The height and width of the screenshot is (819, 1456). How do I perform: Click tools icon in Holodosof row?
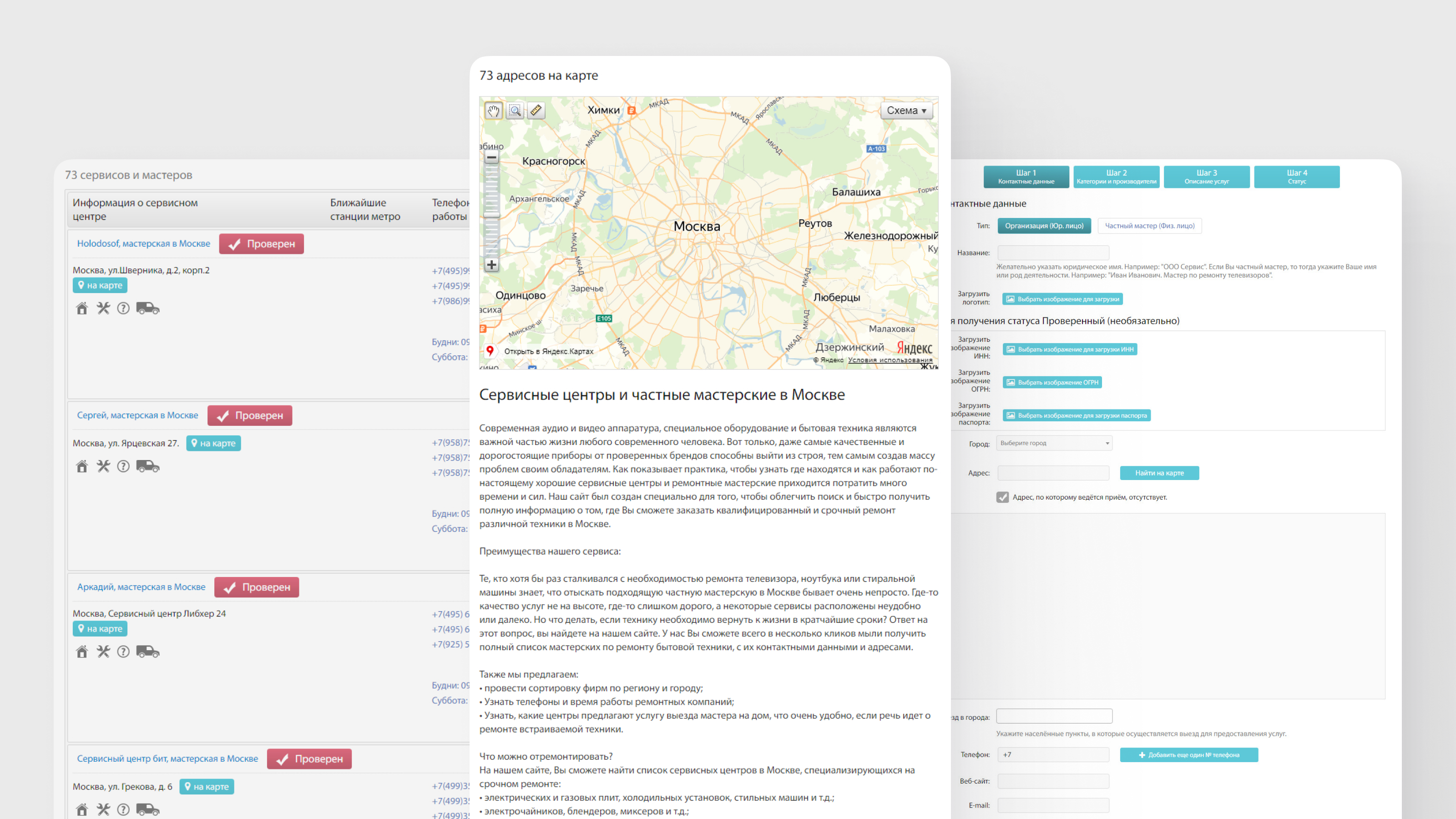pos(103,308)
